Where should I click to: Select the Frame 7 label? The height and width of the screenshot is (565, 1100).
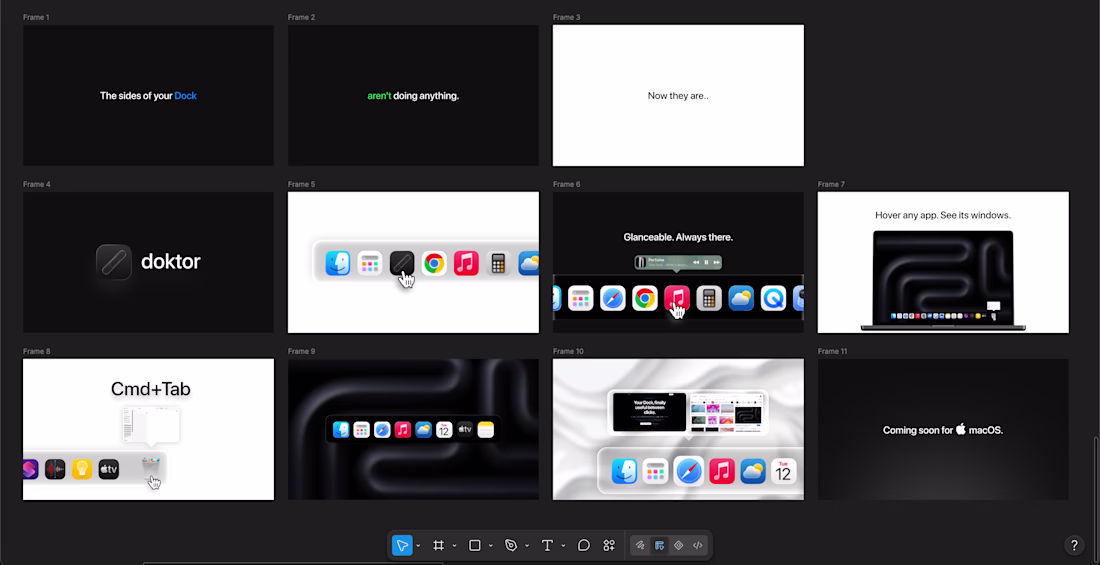(x=831, y=184)
